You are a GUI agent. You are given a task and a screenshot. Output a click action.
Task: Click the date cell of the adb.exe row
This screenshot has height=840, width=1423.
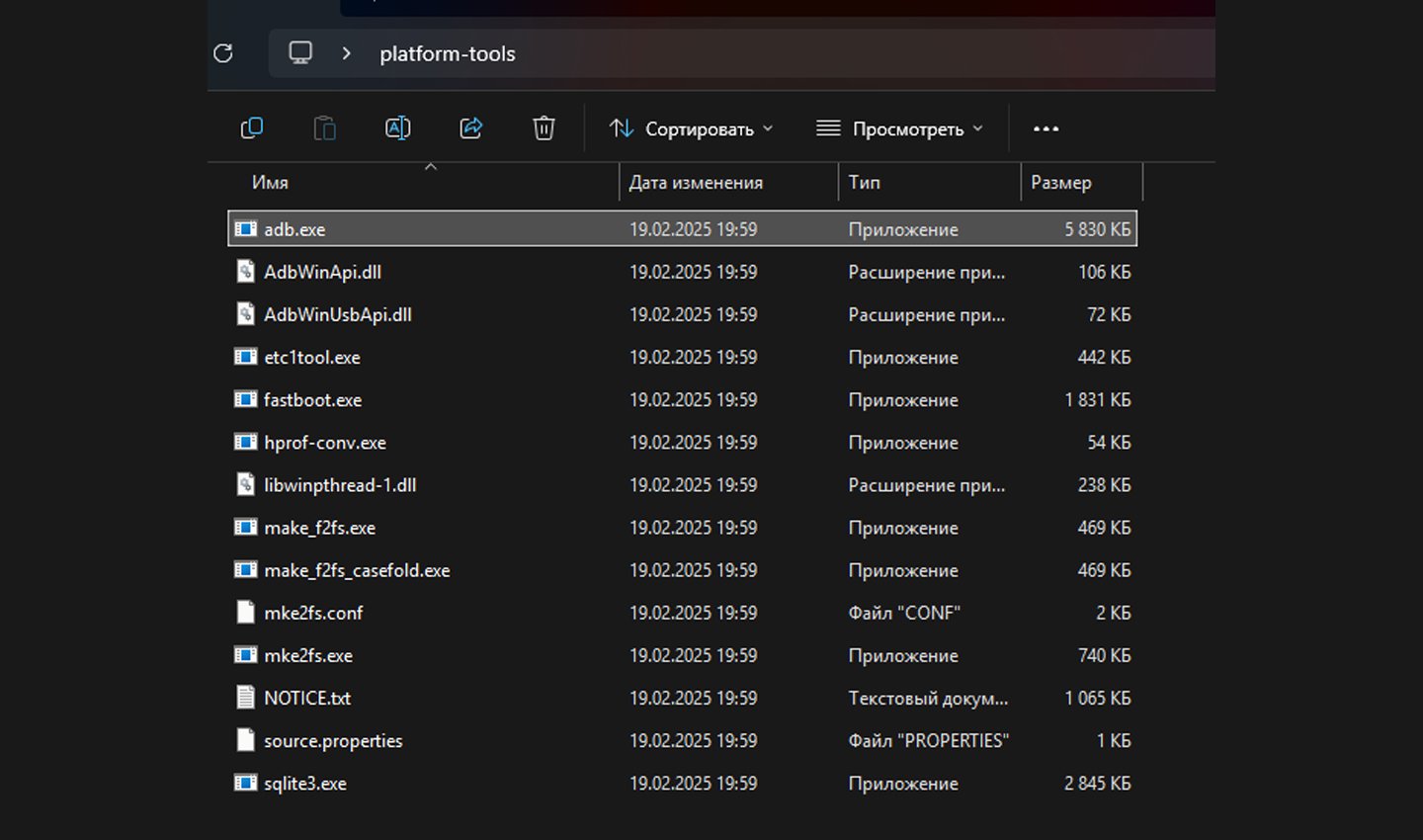tap(694, 229)
